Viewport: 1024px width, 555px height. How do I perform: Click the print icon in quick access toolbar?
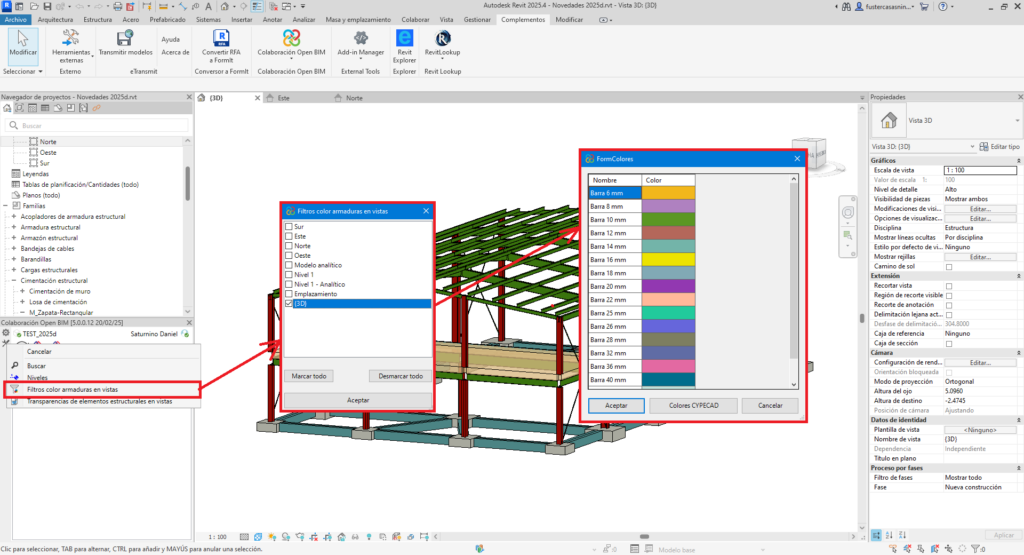tap(118, 6)
